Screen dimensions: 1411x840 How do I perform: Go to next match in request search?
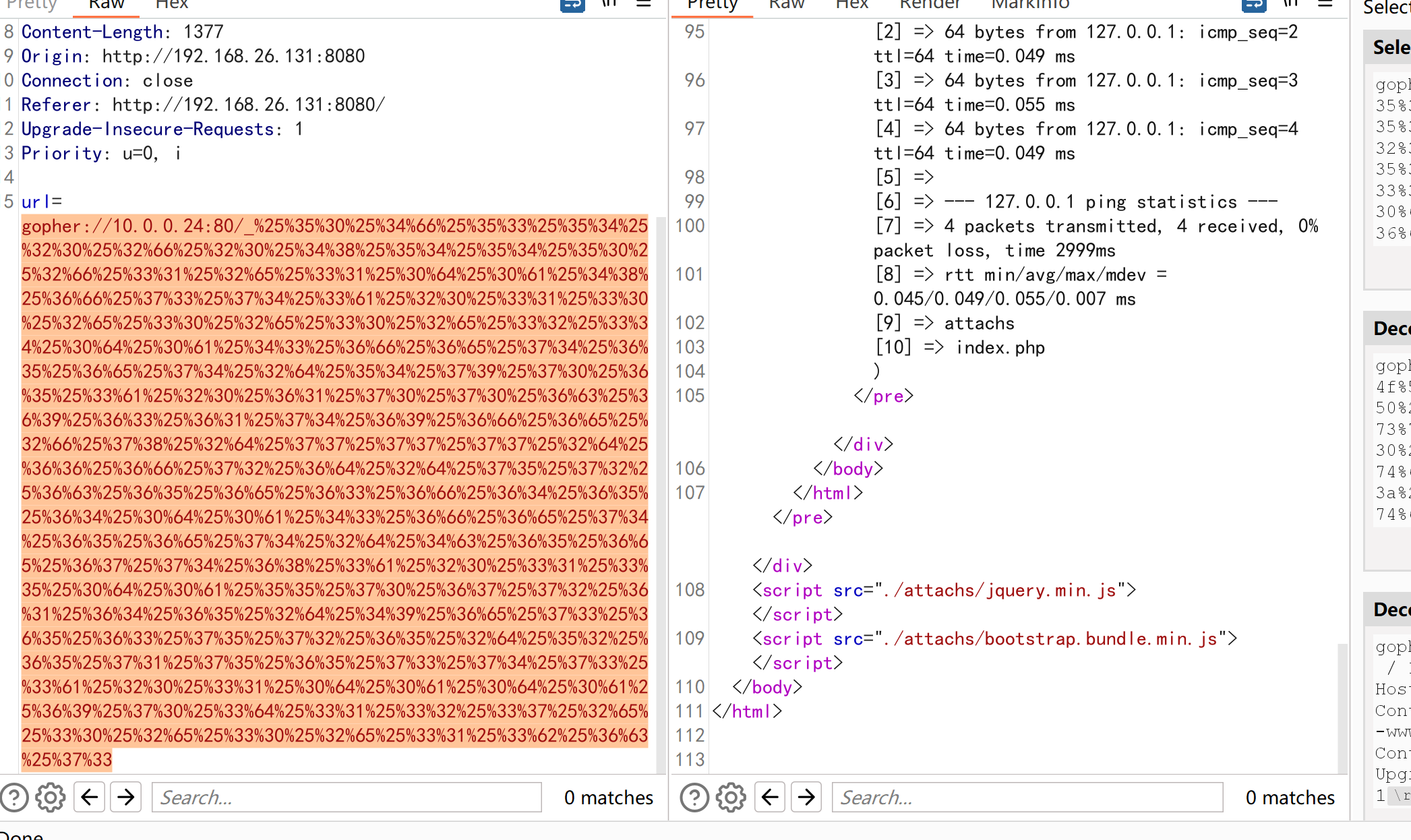(x=126, y=798)
